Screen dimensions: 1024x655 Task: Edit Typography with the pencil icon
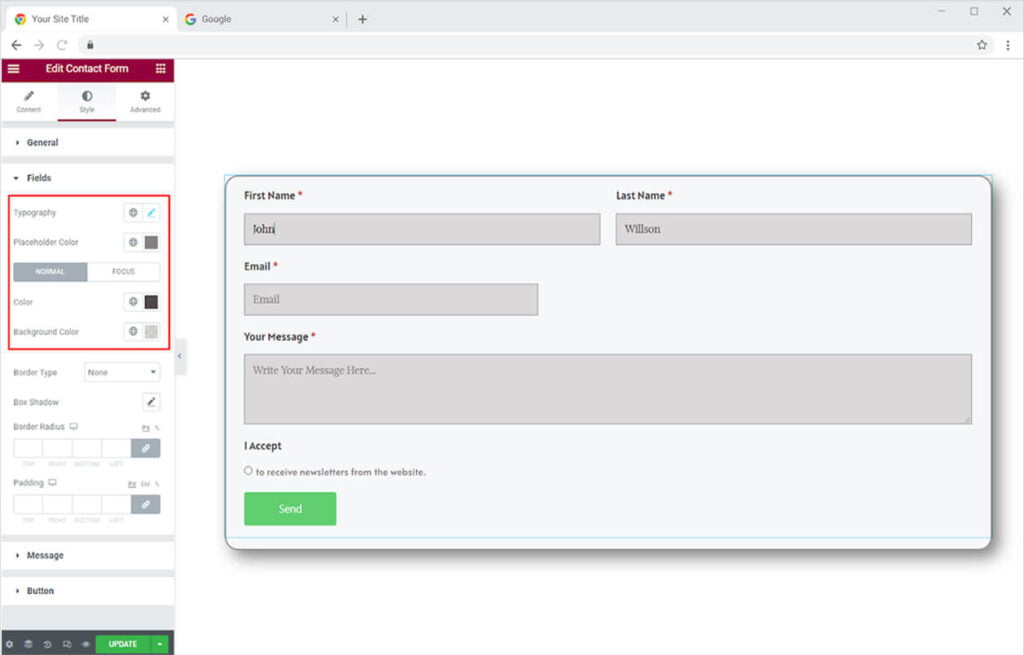pyautogui.click(x=151, y=213)
